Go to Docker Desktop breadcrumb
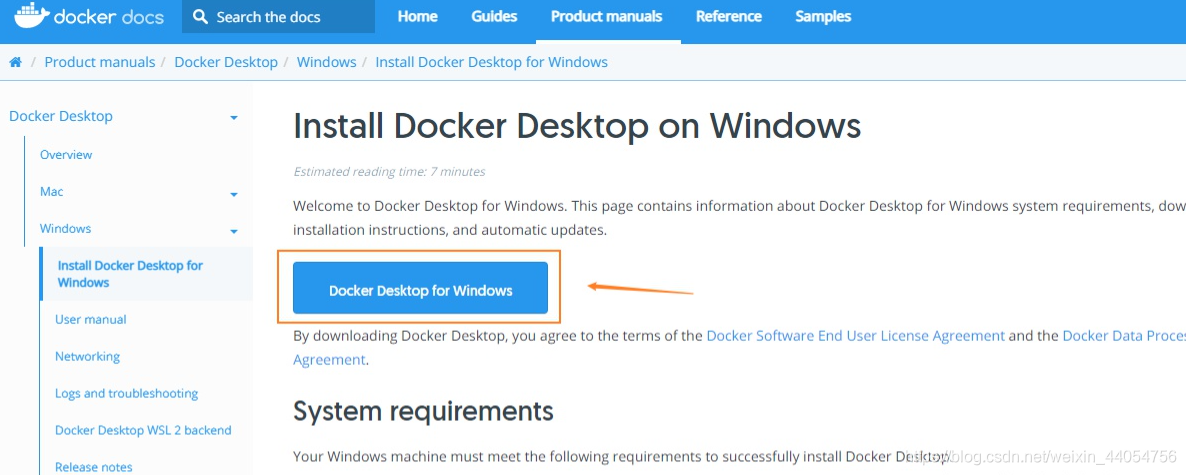The width and height of the screenshot is (1186, 475). click(x=226, y=62)
